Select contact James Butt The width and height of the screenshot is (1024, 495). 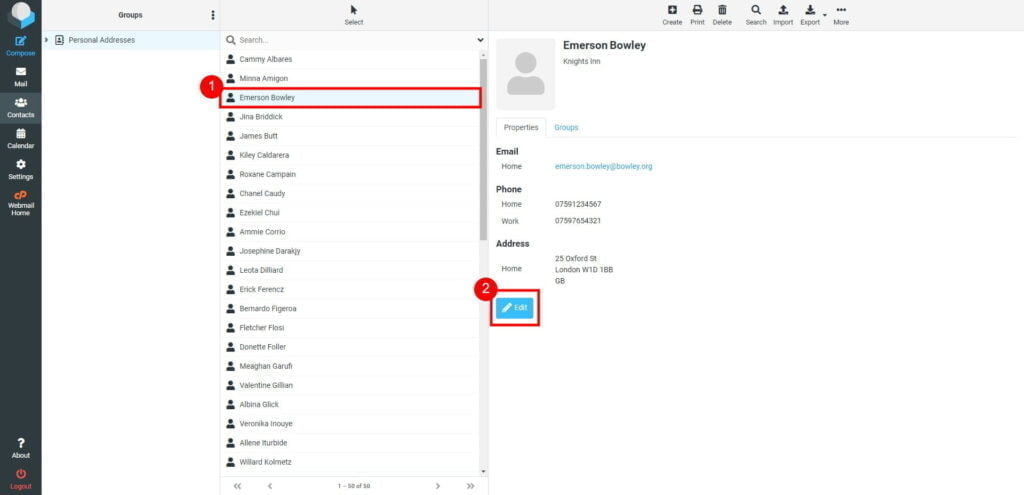click(x=349, y=136)
